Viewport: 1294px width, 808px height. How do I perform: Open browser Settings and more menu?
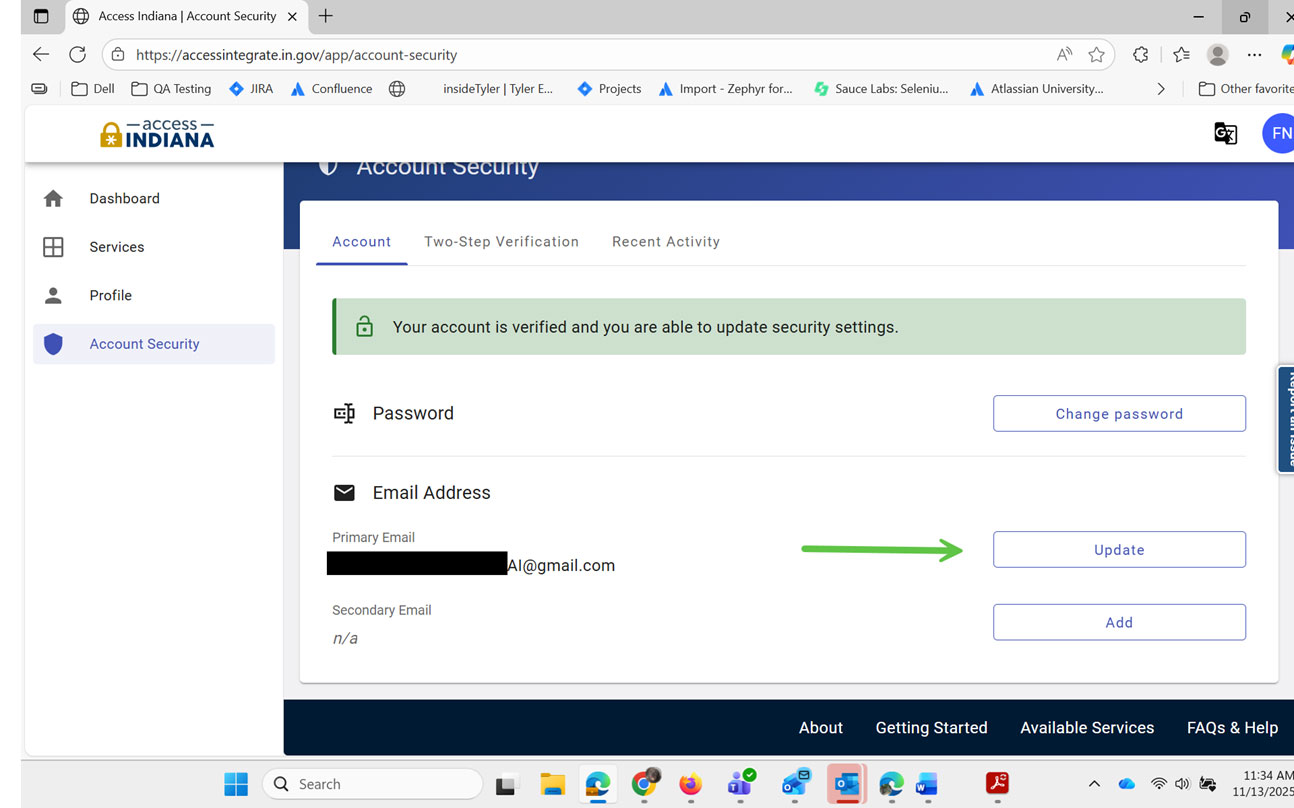(x=1254, y=55)
